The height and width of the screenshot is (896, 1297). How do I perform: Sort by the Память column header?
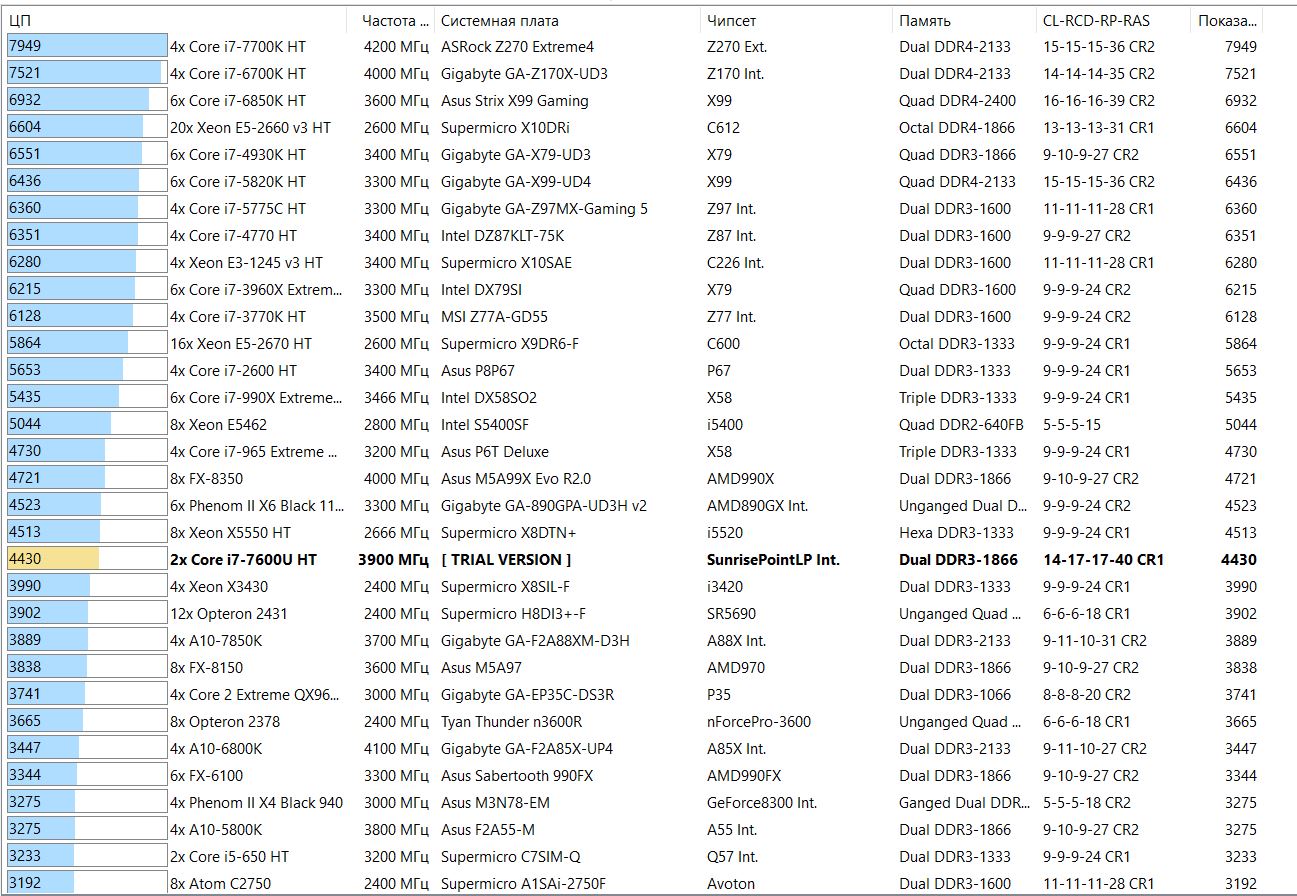click(x=964, y=20)
